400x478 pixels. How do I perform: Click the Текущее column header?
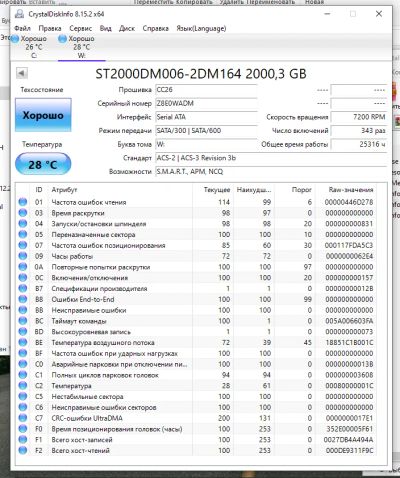tap(217, 190)
